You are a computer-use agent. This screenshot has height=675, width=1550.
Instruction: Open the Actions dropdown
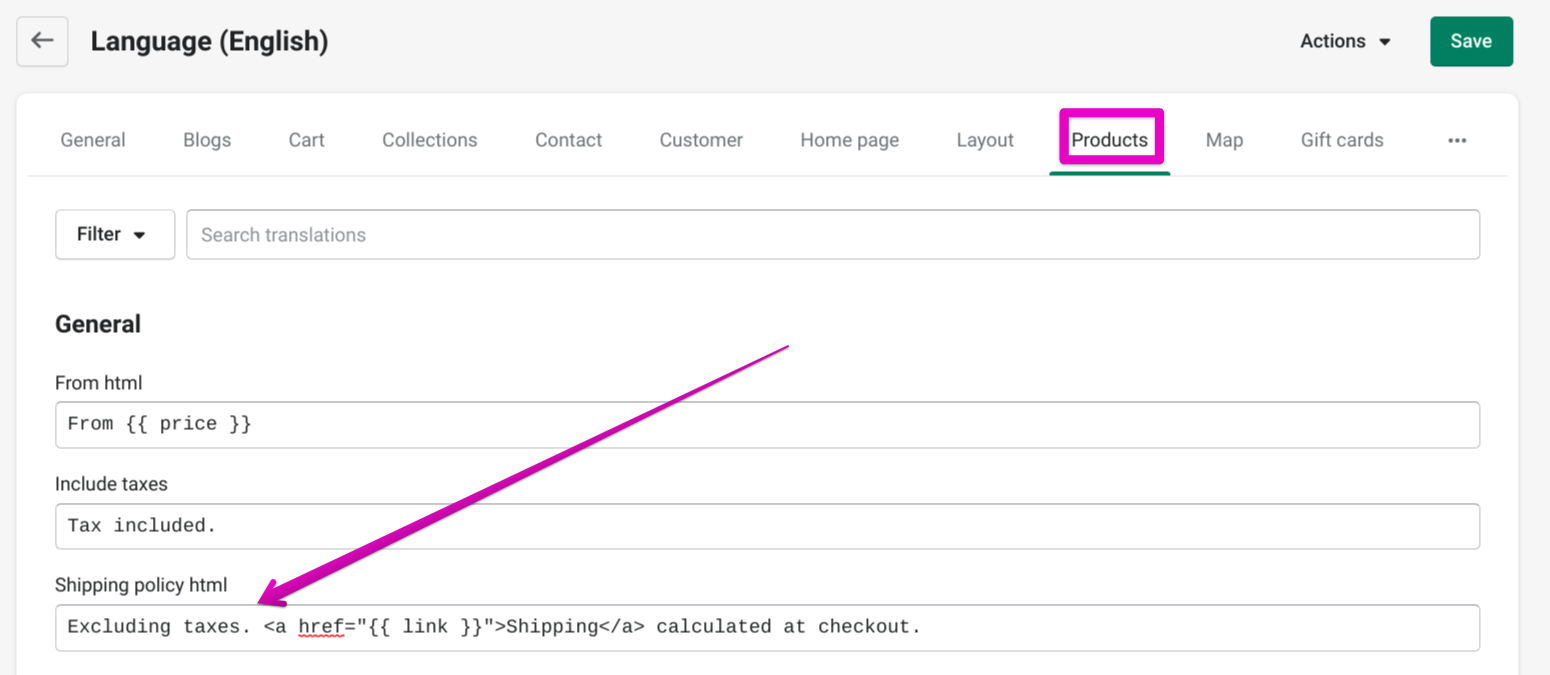point(1345,41)
